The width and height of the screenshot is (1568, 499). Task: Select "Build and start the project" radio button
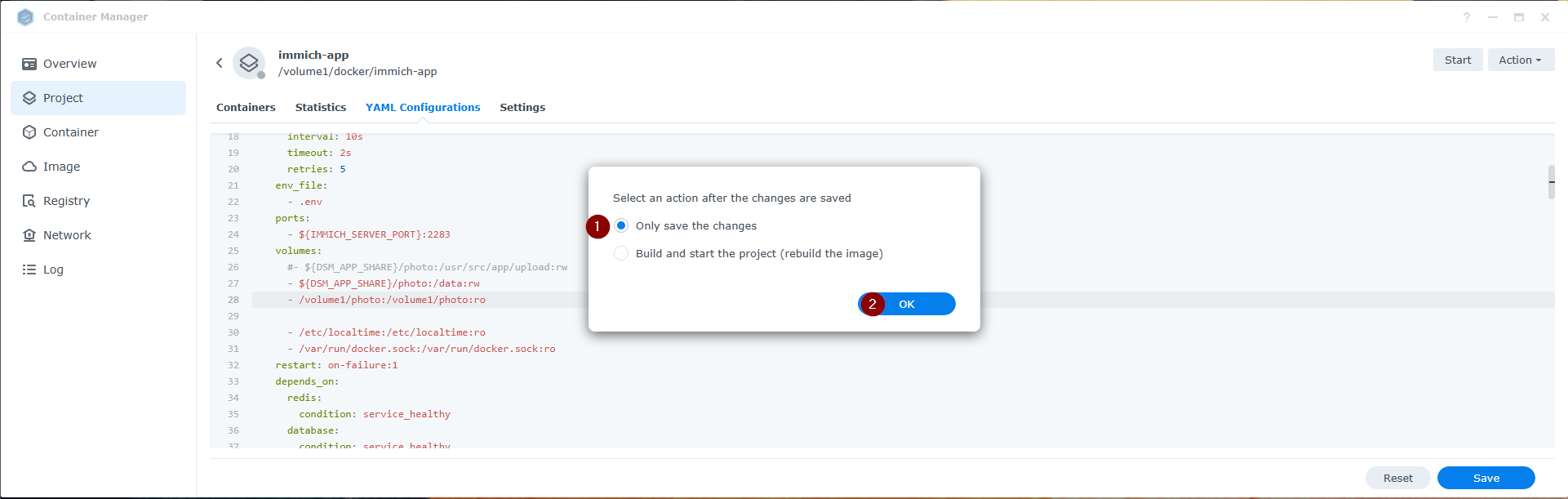(x=621, y=253)
